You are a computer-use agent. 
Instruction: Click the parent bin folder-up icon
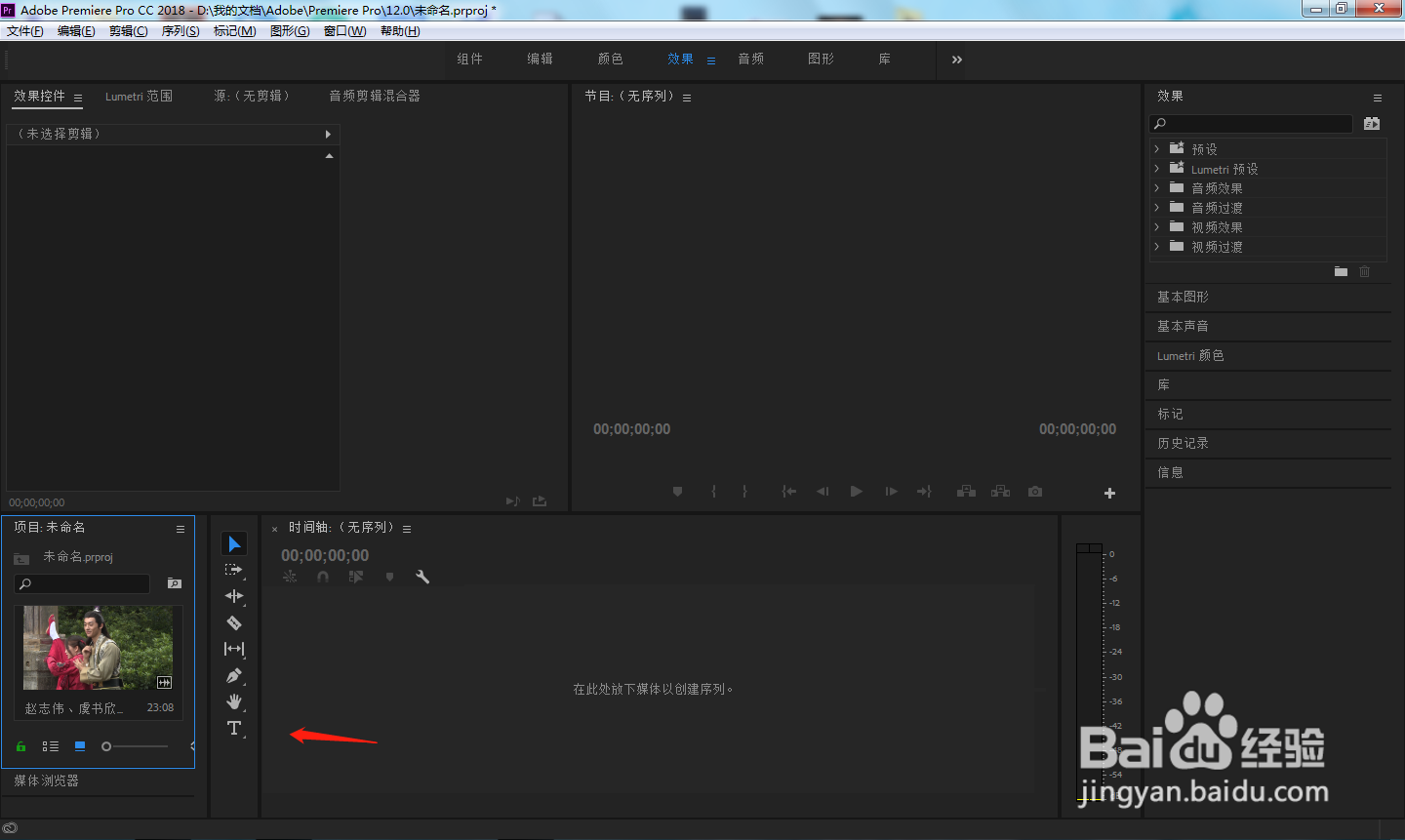21,558
